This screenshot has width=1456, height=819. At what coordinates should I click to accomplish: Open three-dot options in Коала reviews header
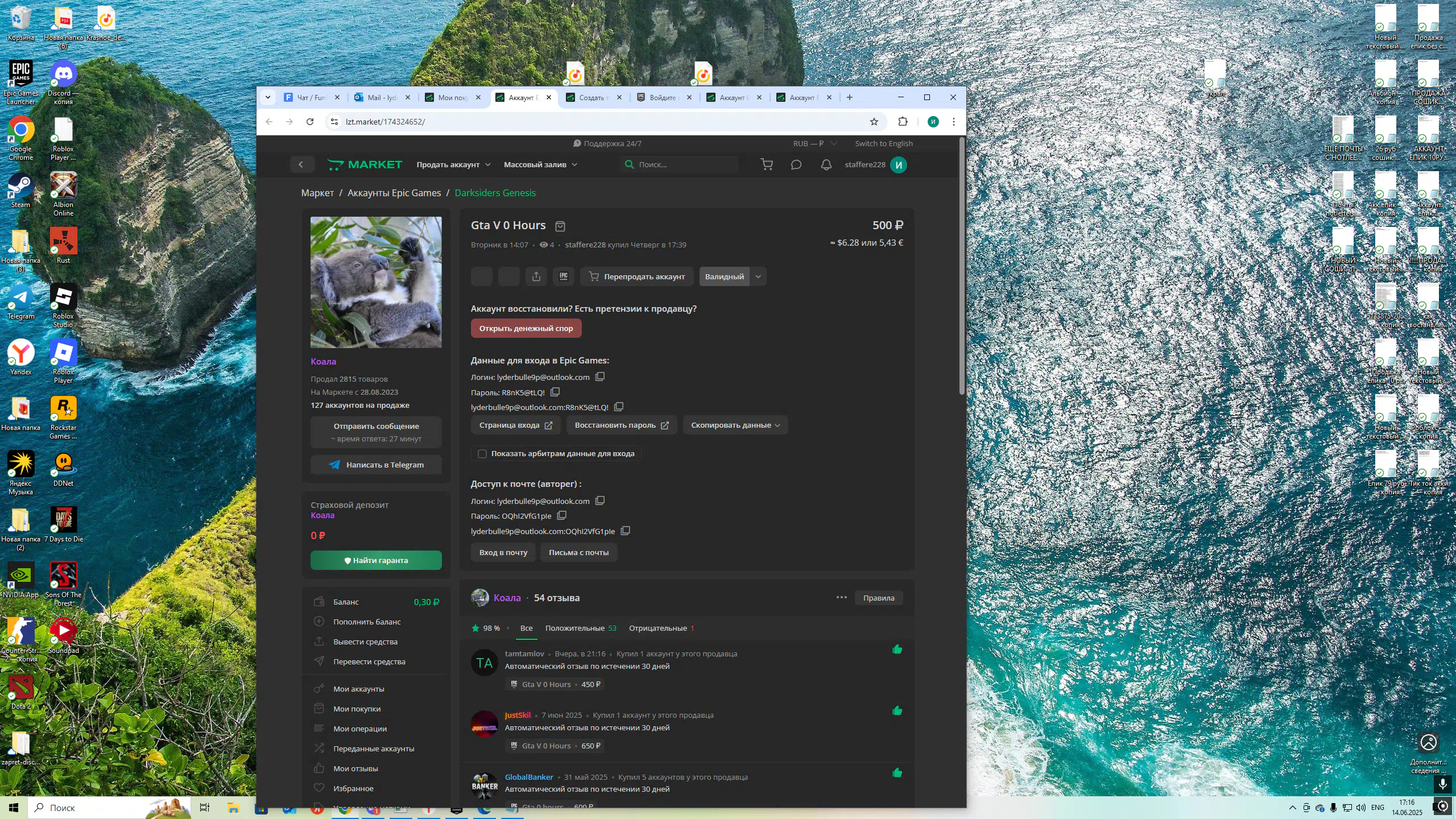[x=842, y=598]
